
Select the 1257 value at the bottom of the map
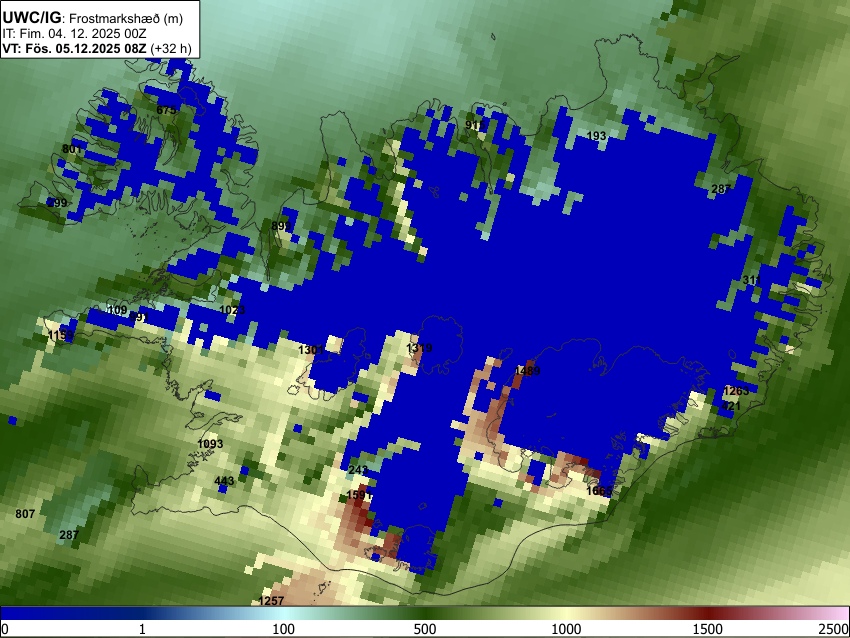(271, 601)
